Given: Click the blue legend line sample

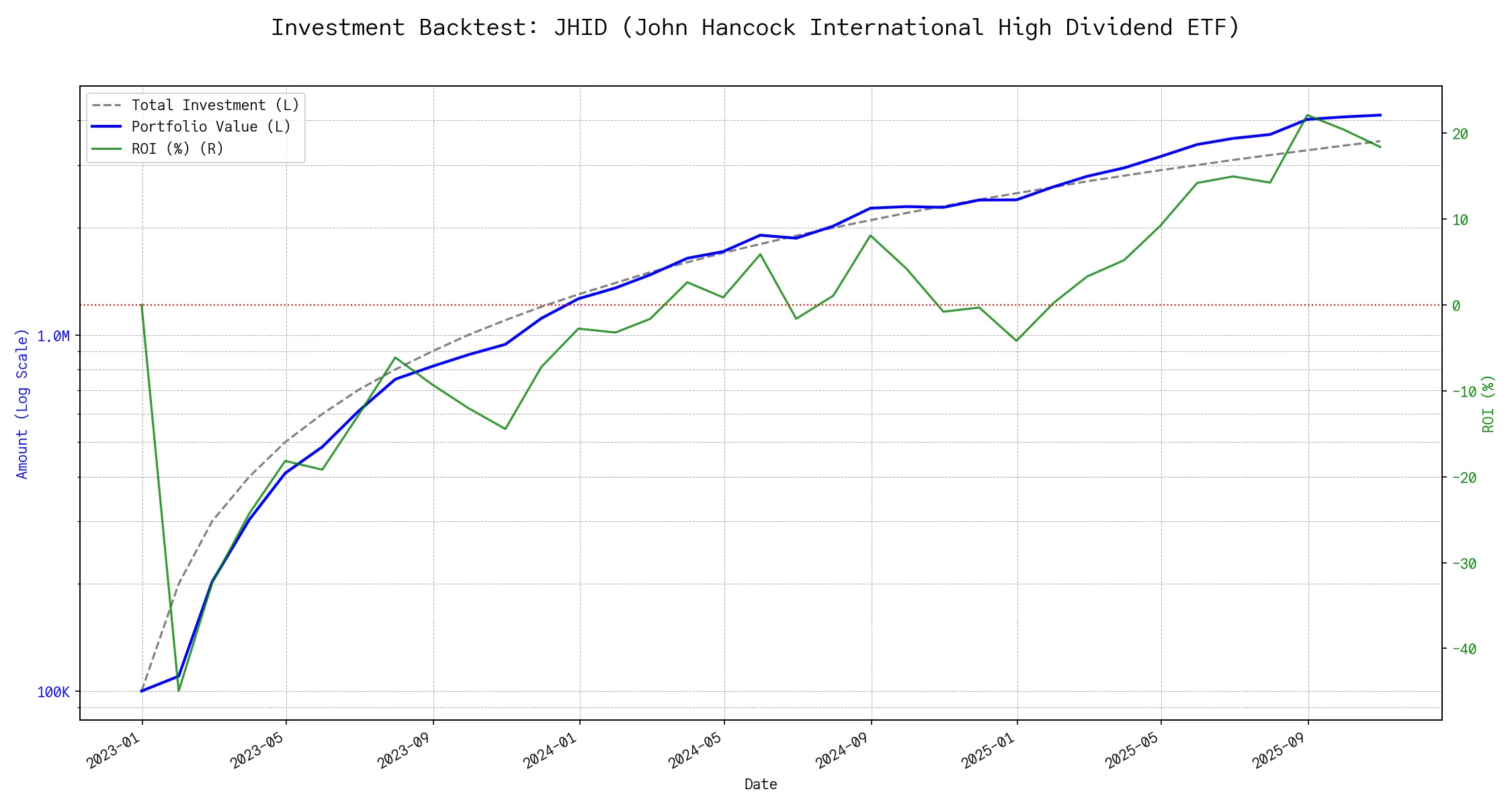Looking at the screenshot, I should [x=106, y=127].
